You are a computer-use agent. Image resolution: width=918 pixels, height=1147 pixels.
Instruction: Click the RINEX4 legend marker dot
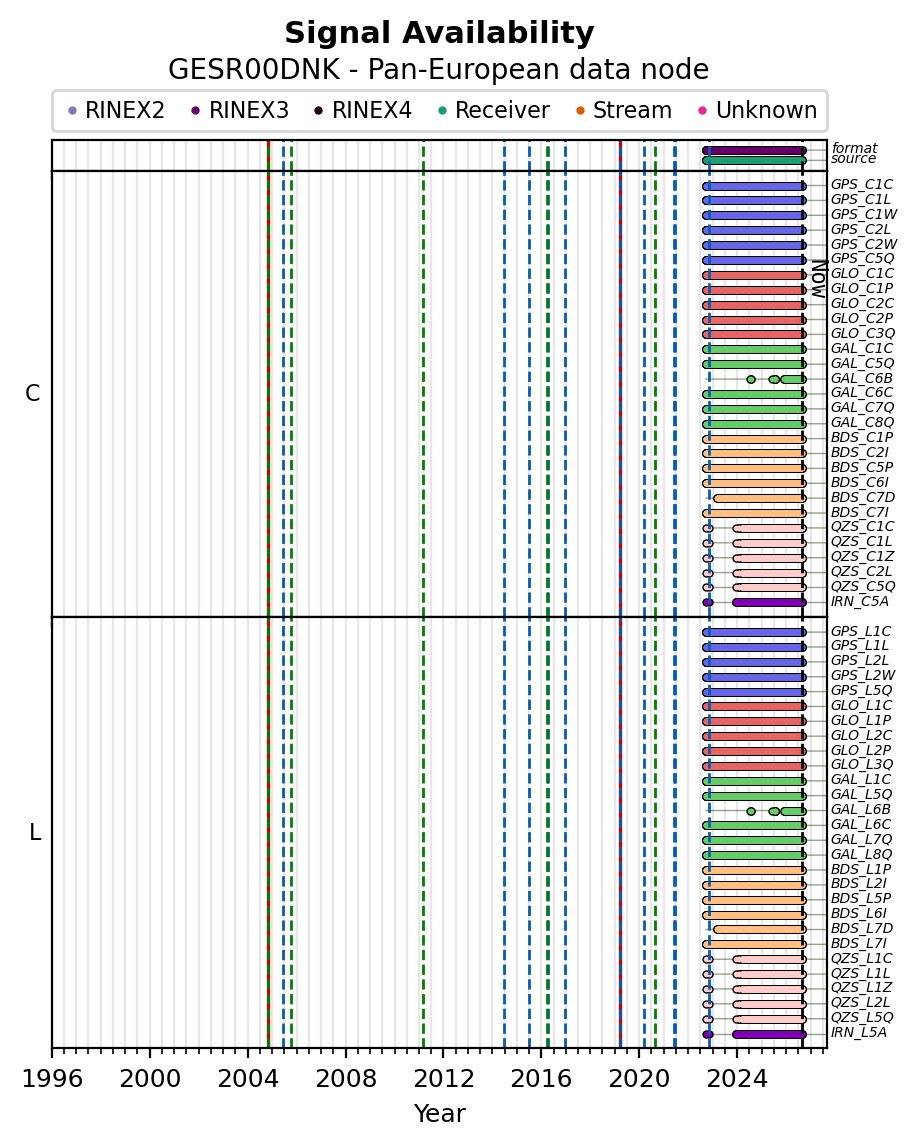tap(318, 111)
